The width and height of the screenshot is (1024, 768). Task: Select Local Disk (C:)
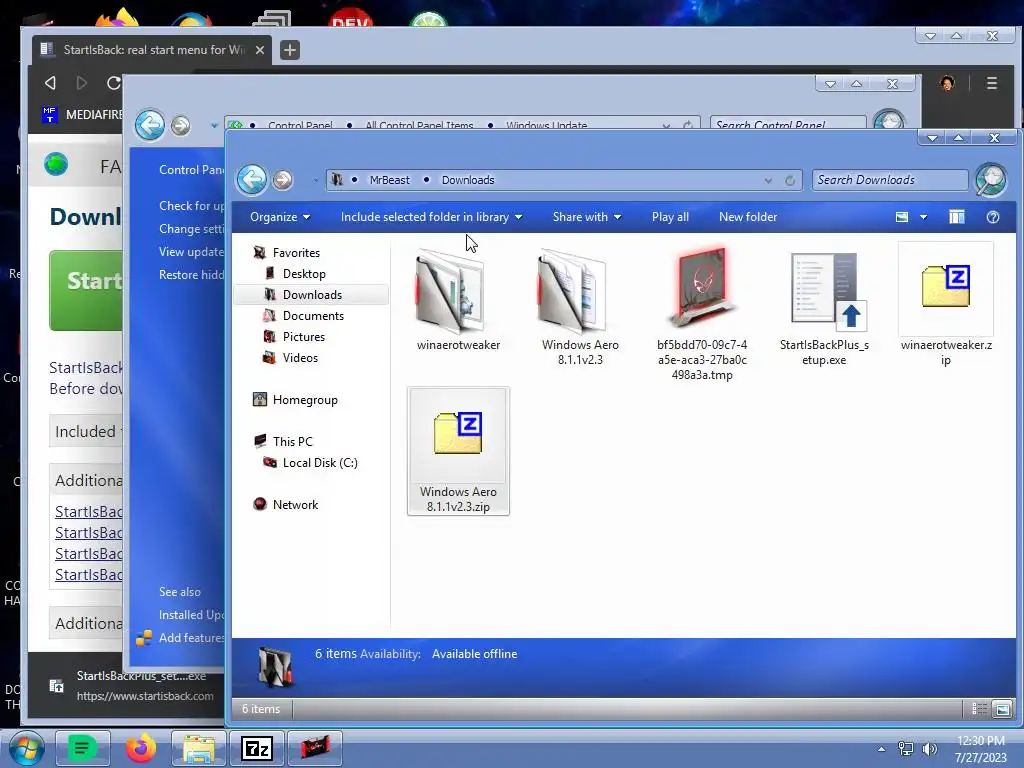click(319, 462)
